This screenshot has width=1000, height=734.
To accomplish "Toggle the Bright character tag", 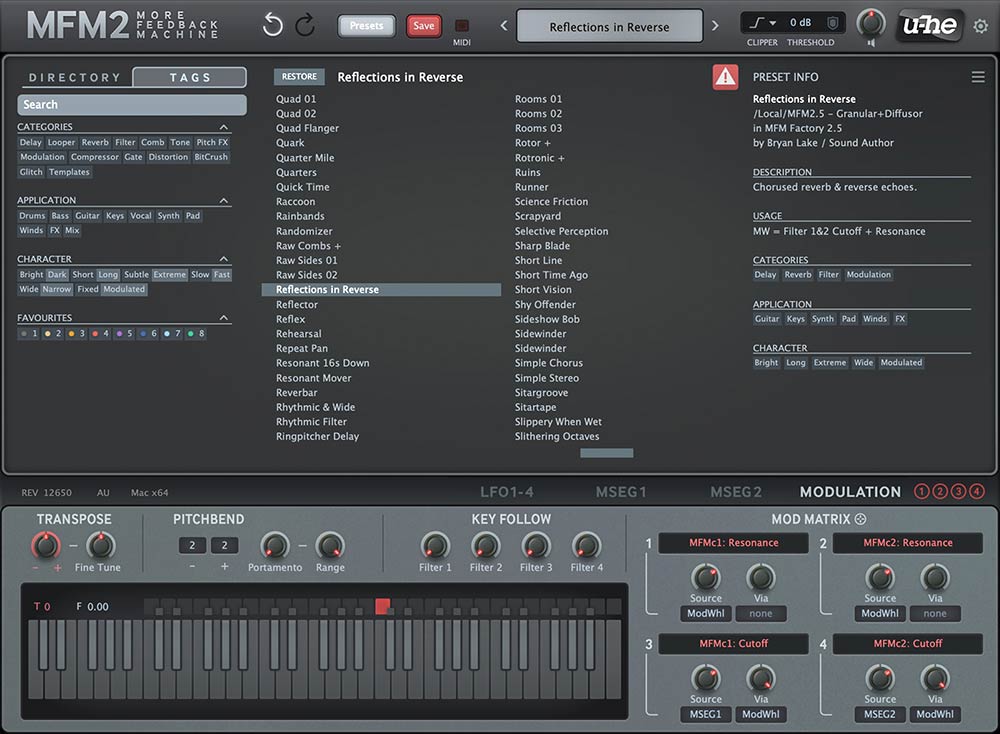I will click(31, 274).
